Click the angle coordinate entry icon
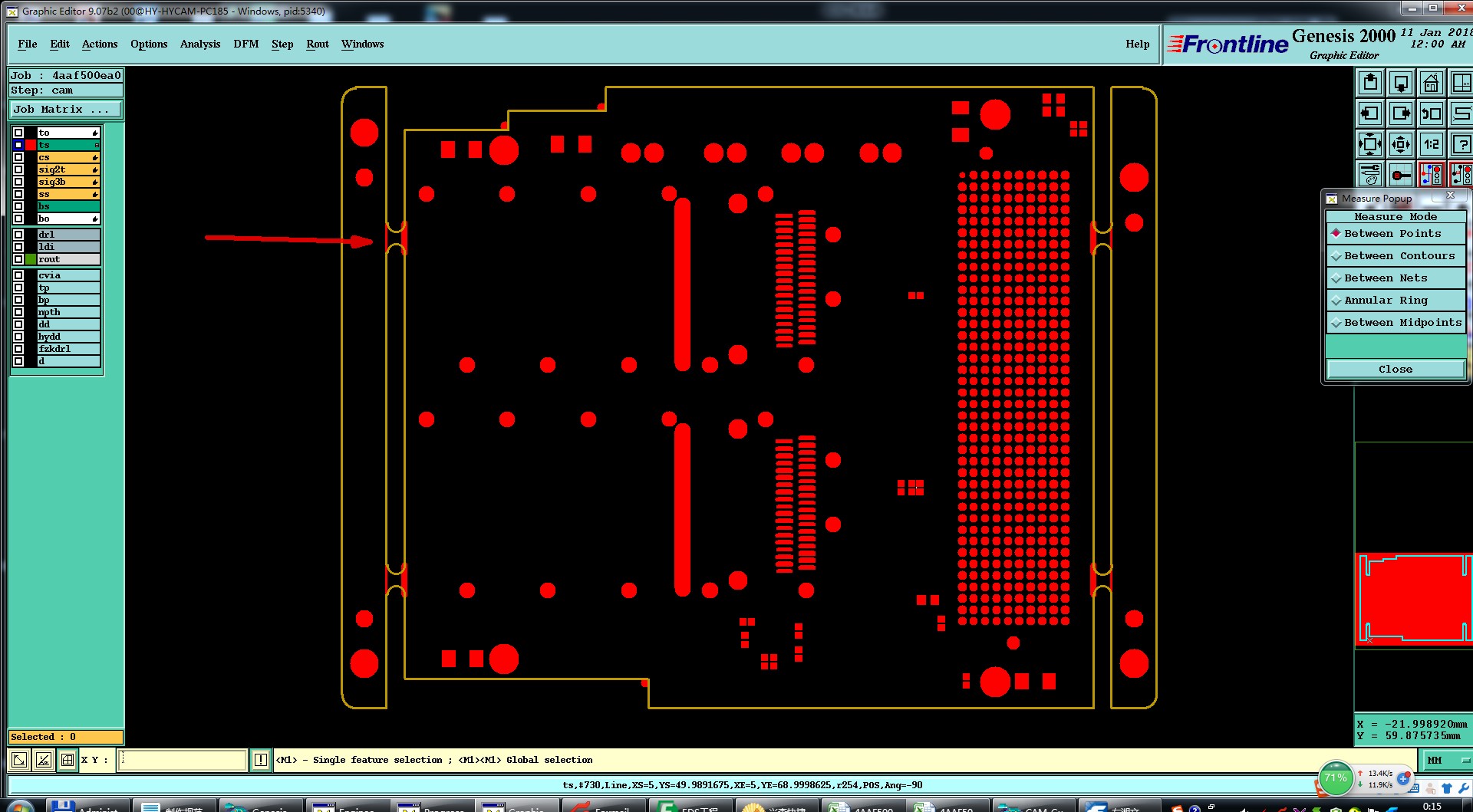The width and height of the screenshot is (1473, 812). [44, 760]
